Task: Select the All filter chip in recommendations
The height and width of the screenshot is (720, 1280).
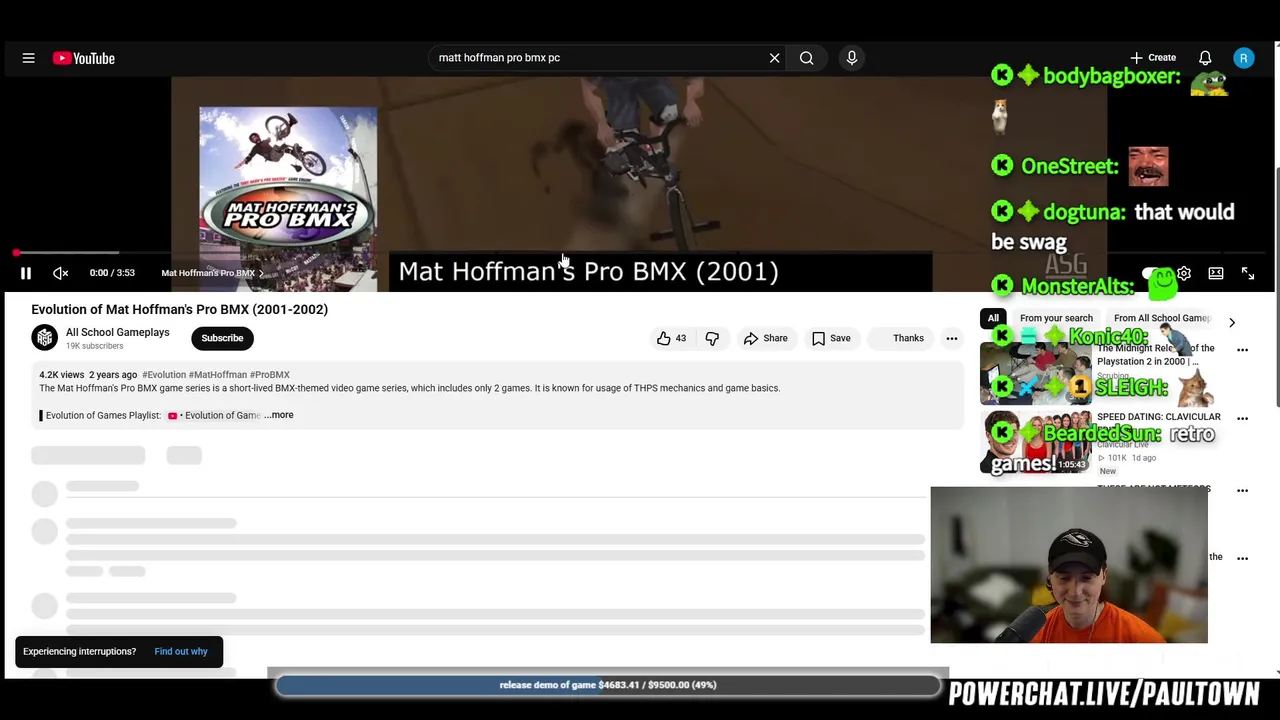Action: [993, 318]
